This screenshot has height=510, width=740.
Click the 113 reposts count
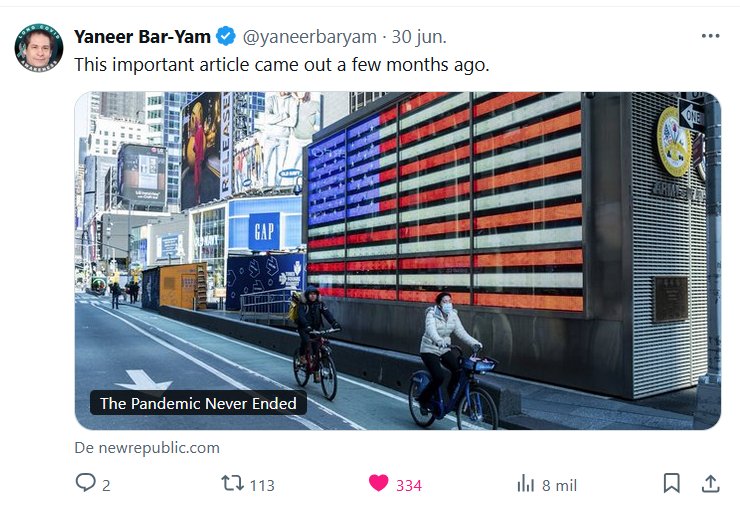(x=262, y=485)
